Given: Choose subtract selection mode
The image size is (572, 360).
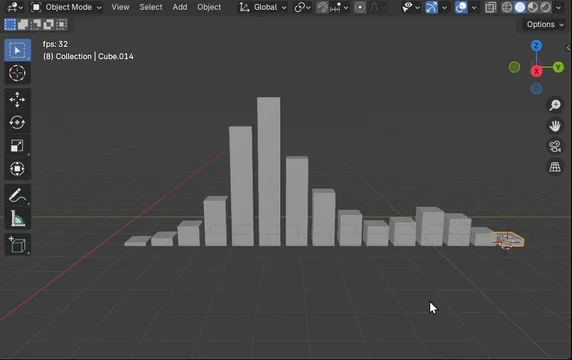Looking at the screenshot, I should tap(36, 24).
